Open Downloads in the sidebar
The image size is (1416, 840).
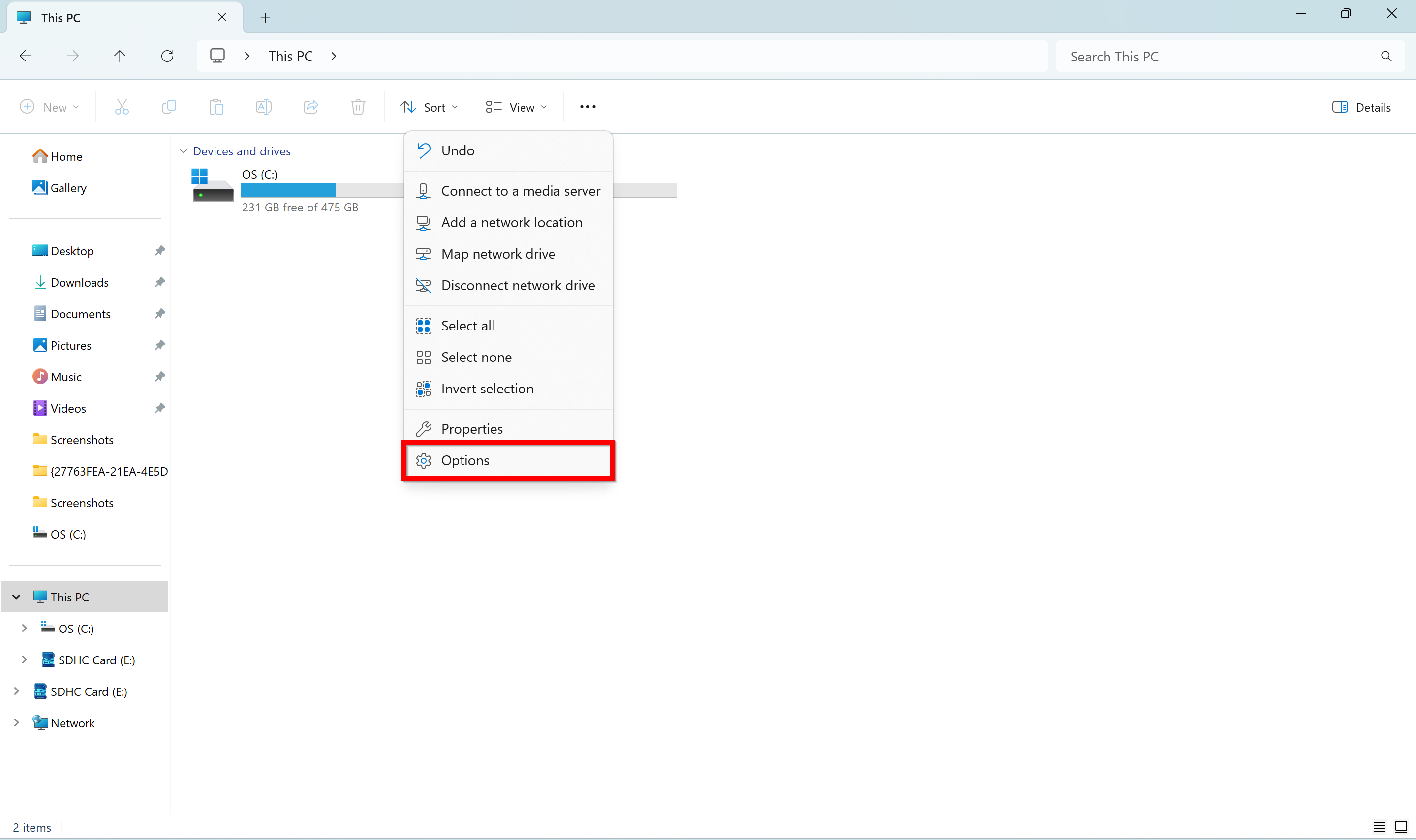click(x=79, y=282)
